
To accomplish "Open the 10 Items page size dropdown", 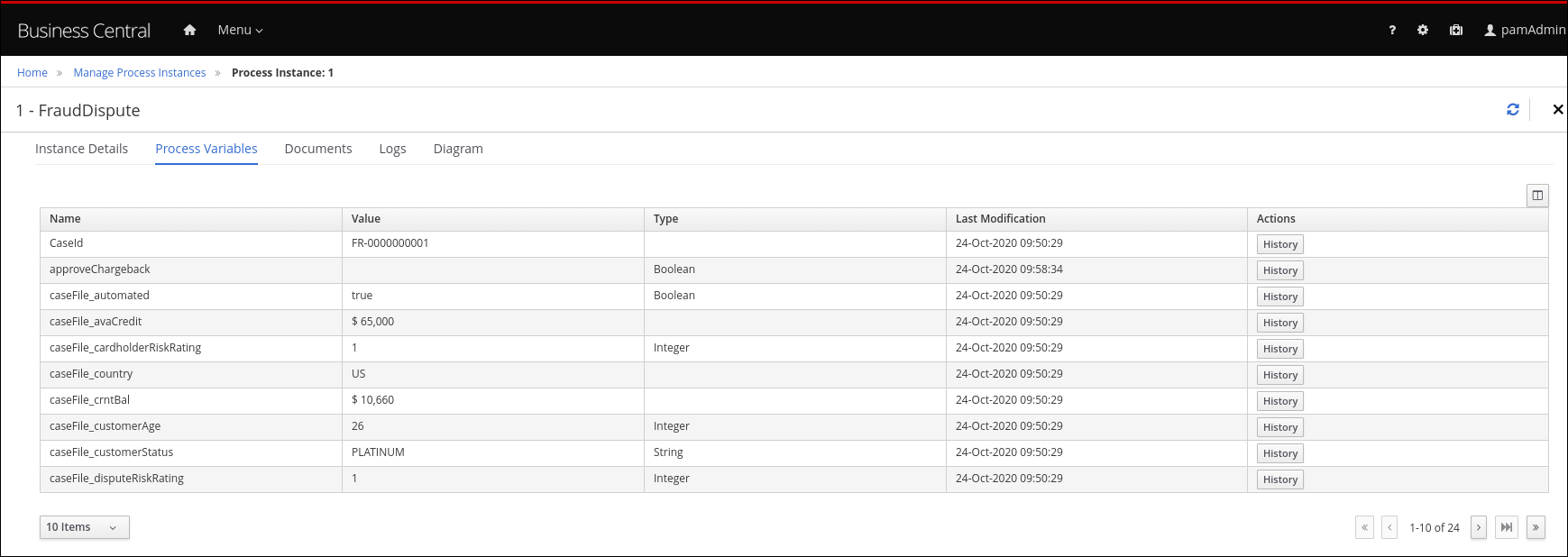I will pos(85,527).
